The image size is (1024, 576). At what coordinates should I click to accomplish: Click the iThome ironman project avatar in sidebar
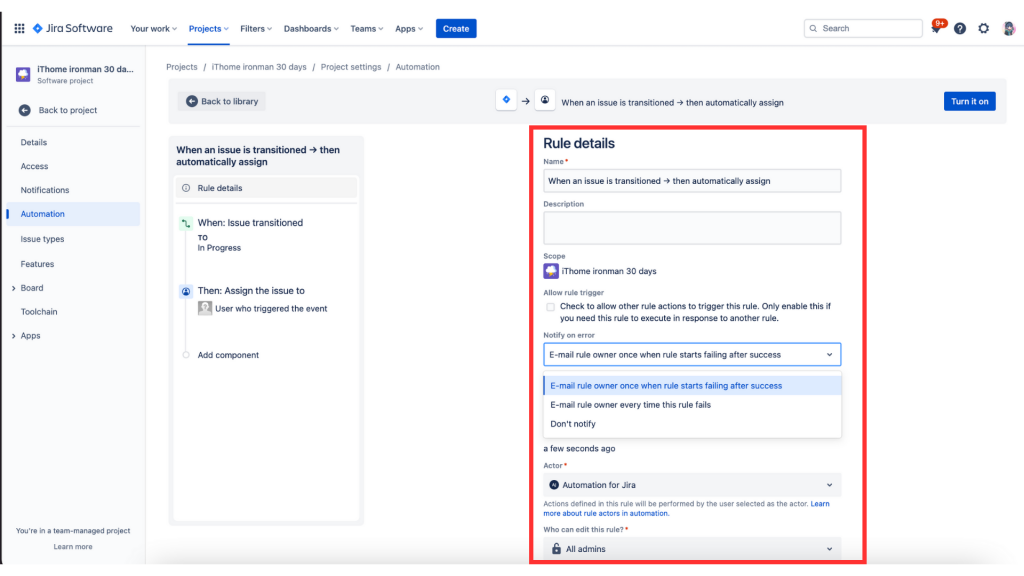pyautogui.click(x=23, y=74)
